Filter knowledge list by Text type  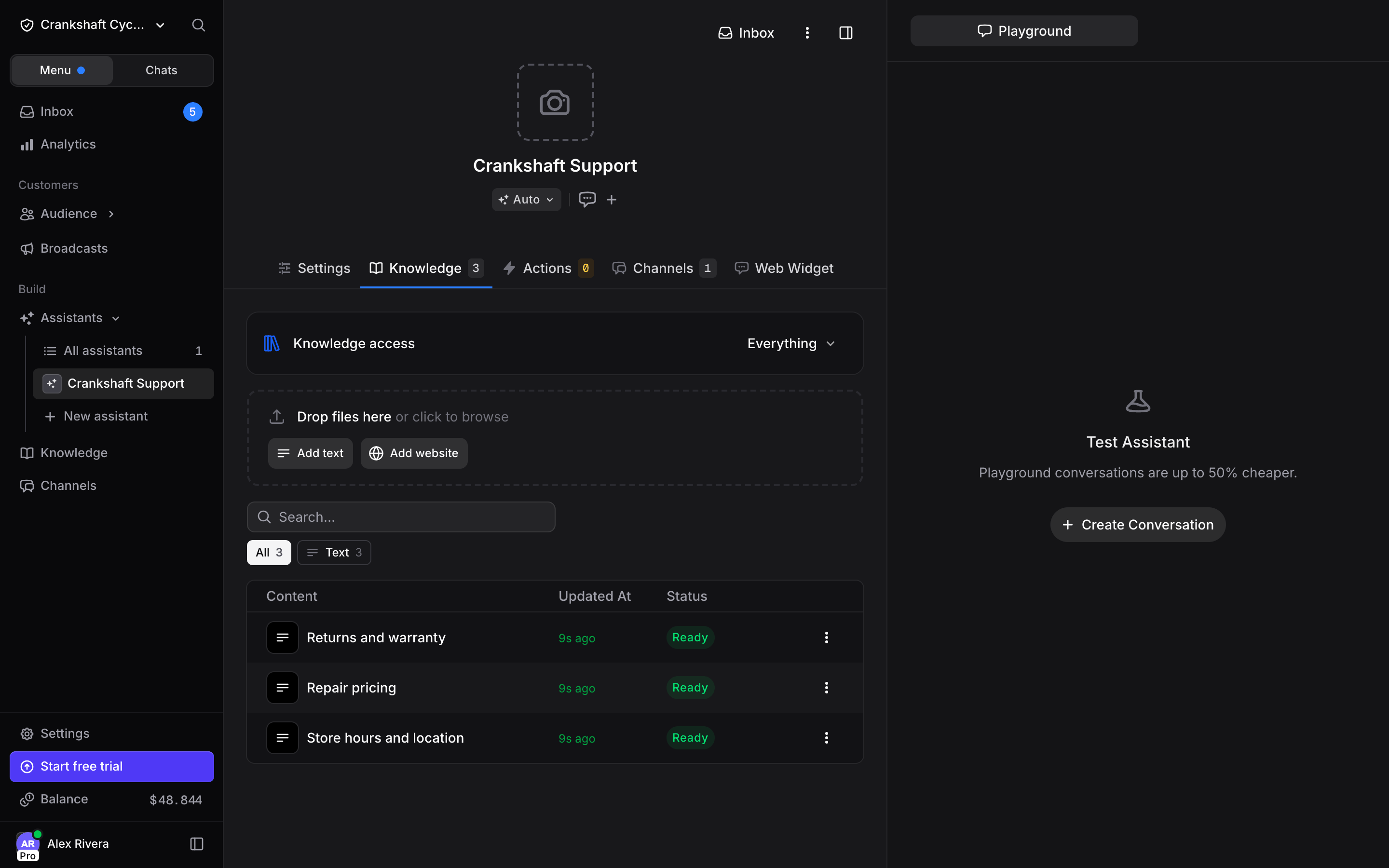(x=334, y=552)
